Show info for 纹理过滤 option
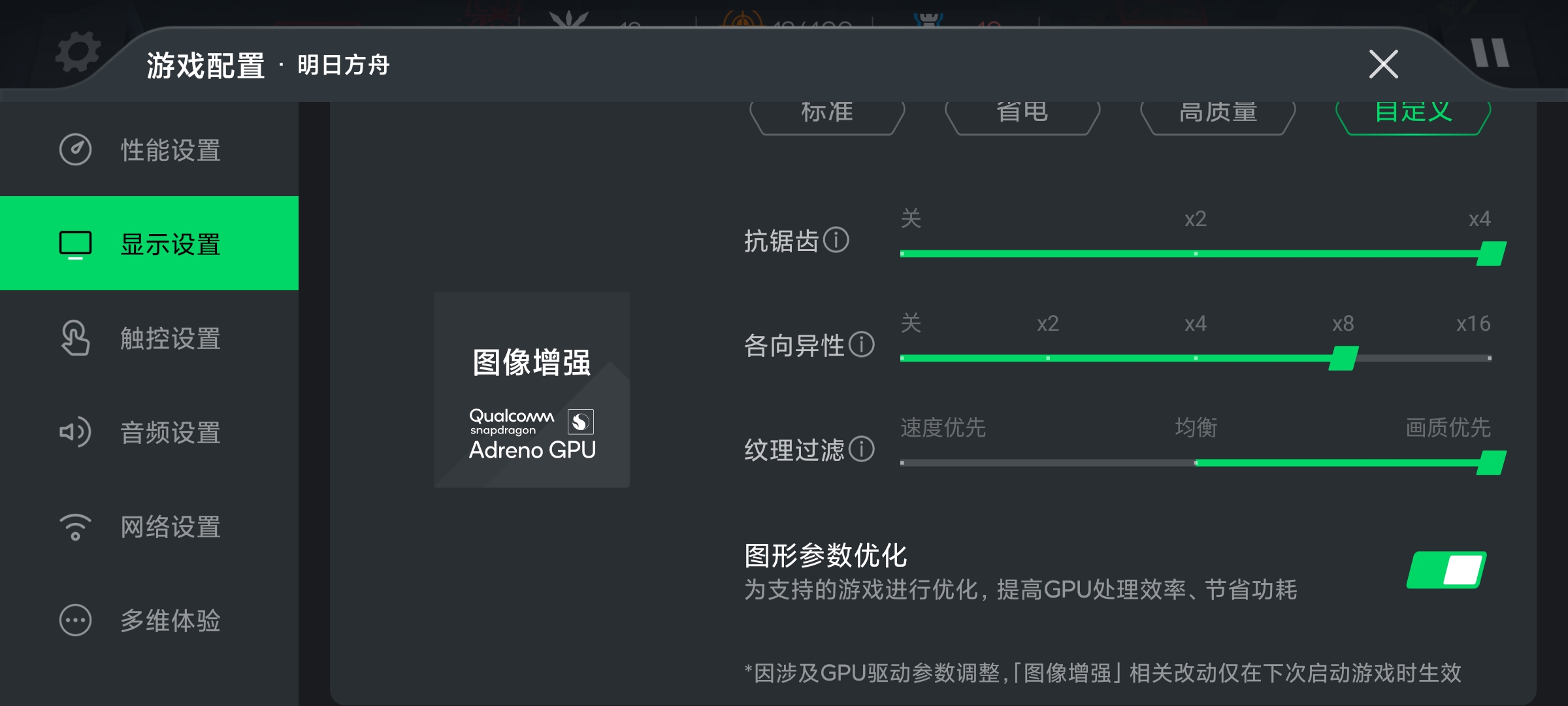 [862, 449]
